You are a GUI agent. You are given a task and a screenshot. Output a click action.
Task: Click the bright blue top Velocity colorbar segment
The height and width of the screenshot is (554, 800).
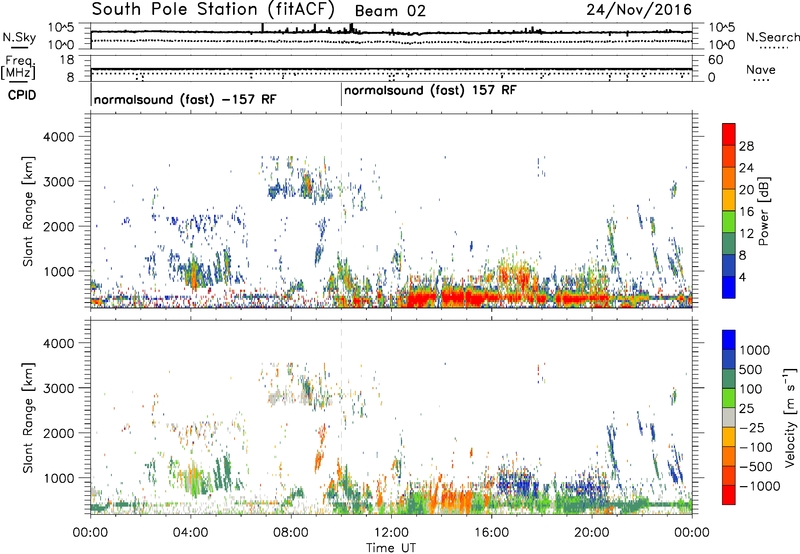point(729,340)
